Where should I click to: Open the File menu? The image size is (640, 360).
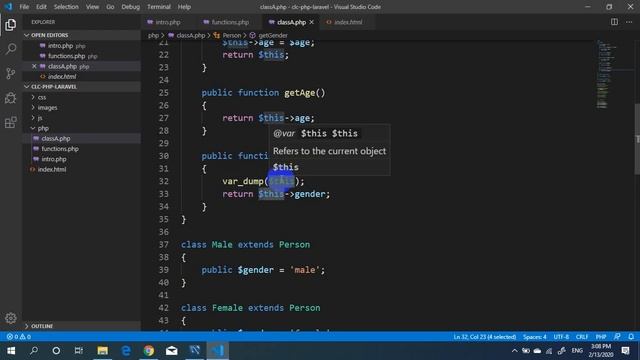pos(24,7)
